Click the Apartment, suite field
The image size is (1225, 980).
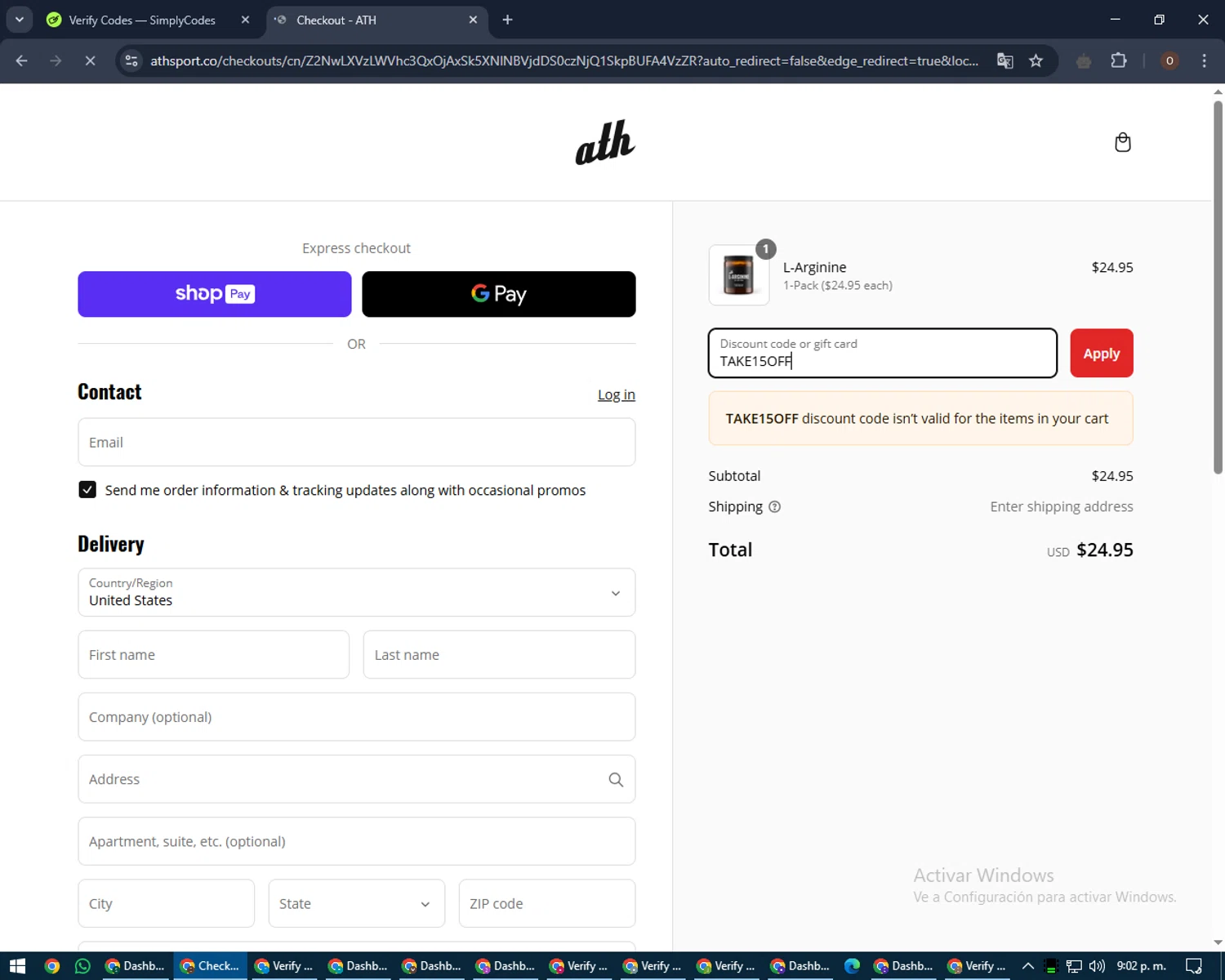(x=357, y=841)
